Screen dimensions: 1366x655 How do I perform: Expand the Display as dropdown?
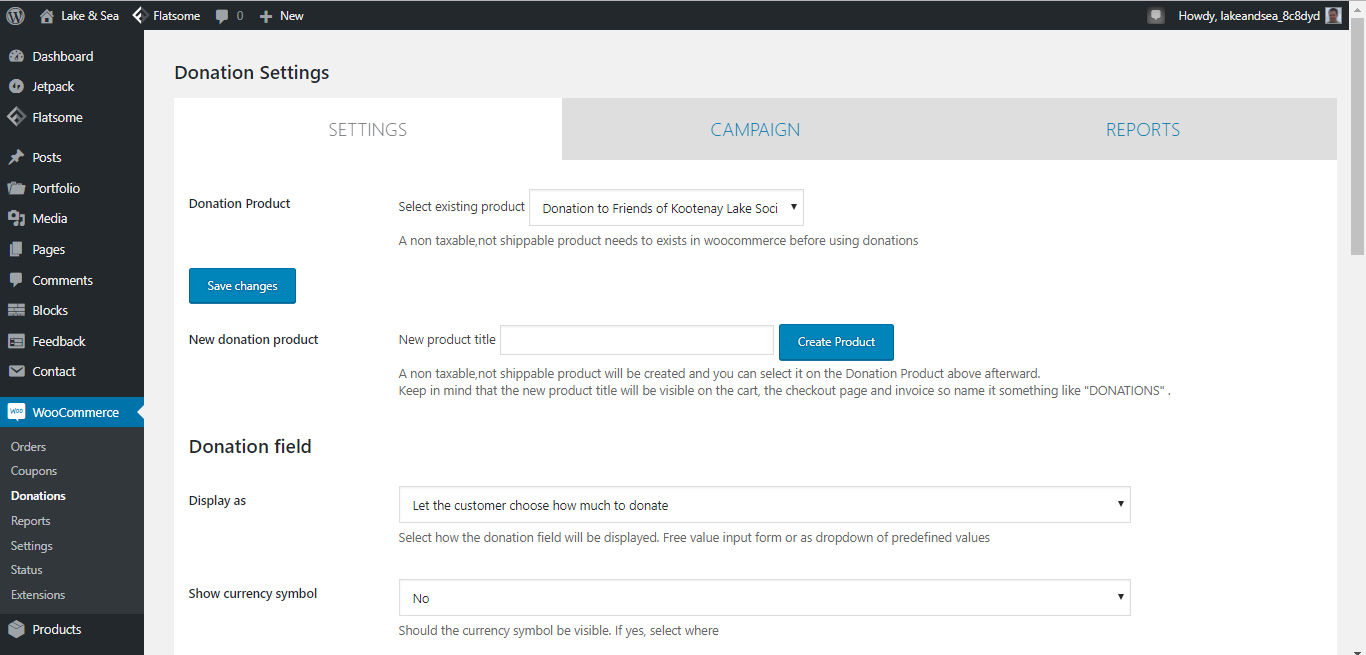pyautogui.click(x=764, y=505)
